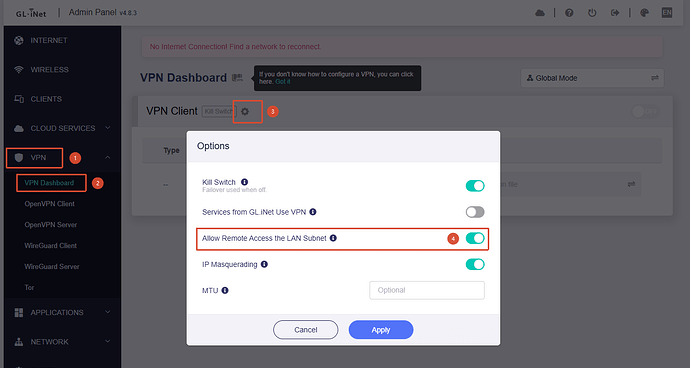
Task: Click the VPN shield sidebar icon
Action: point(18,158)
